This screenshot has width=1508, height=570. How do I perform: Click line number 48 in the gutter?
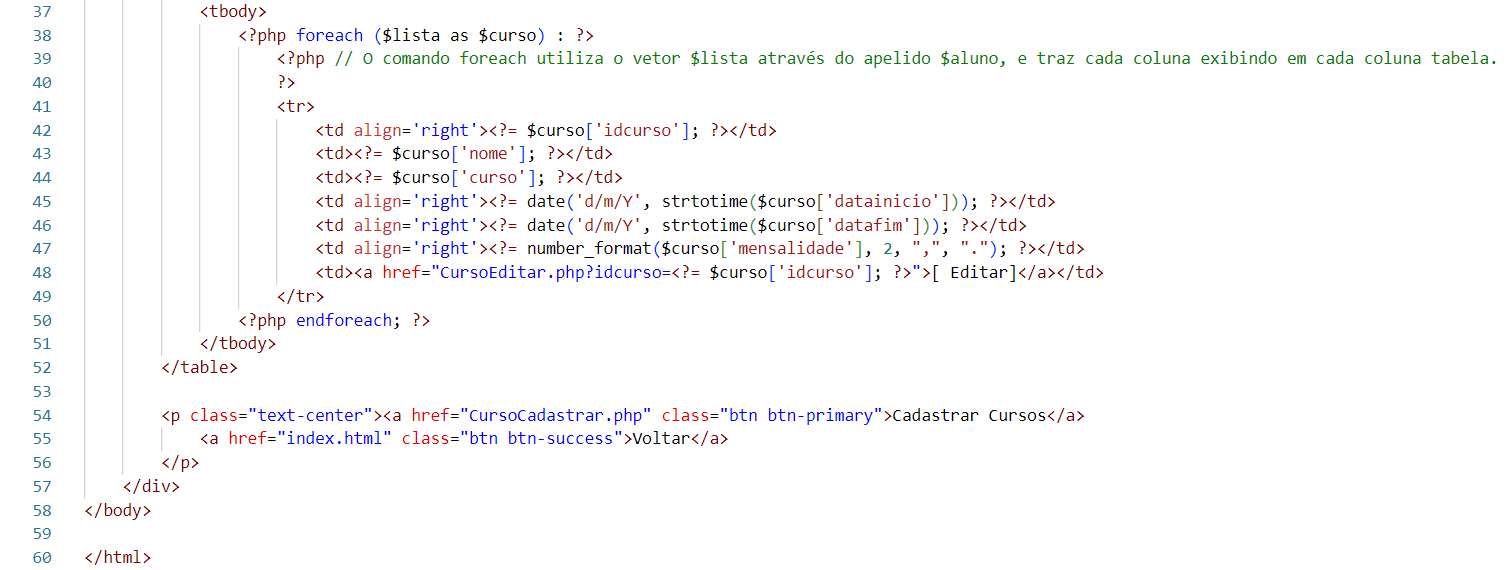[41, 272]
